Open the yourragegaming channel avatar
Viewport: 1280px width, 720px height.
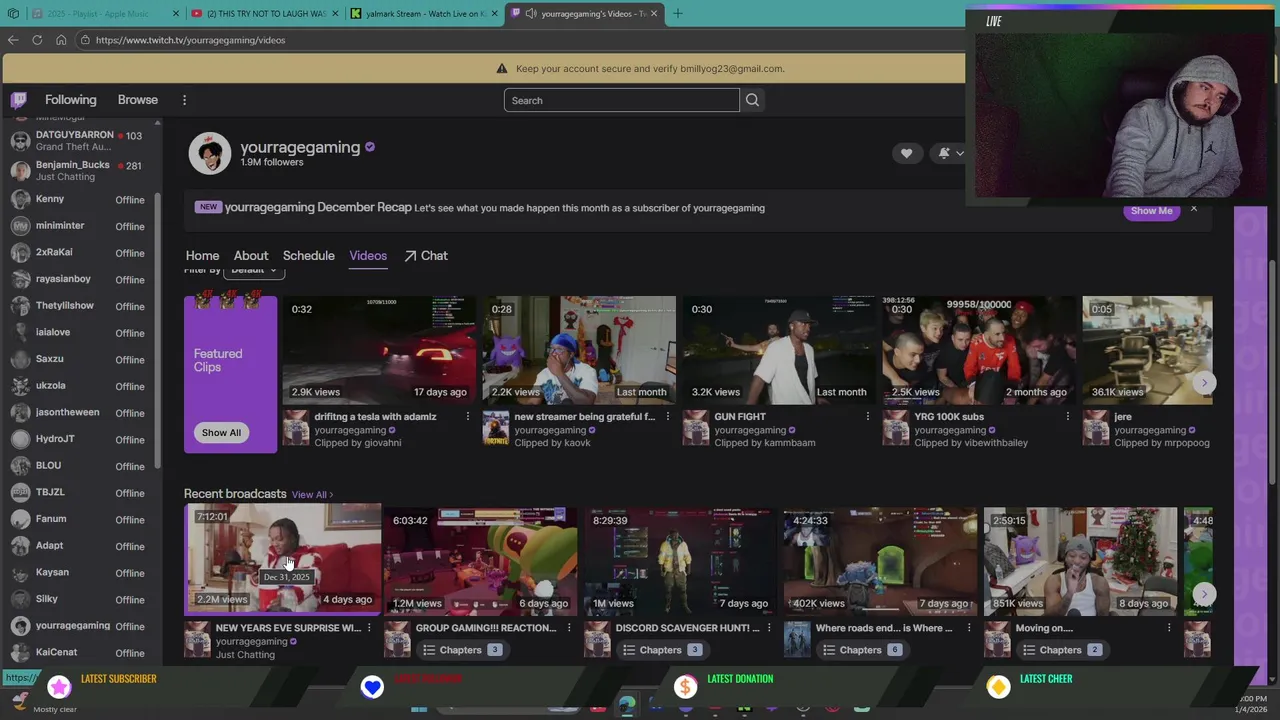click(210, 153)
